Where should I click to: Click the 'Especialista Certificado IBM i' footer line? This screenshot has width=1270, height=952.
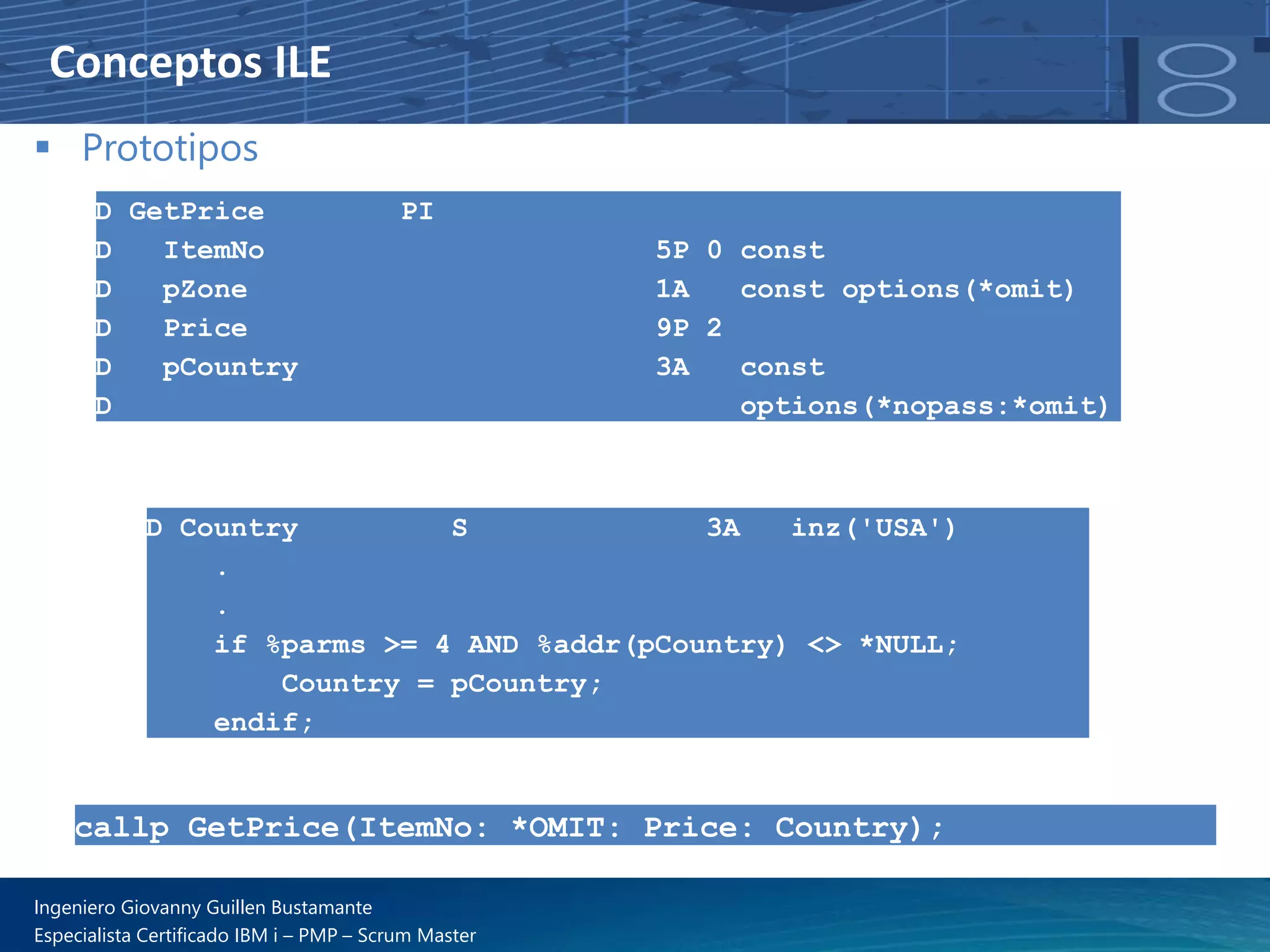[255, 935]
